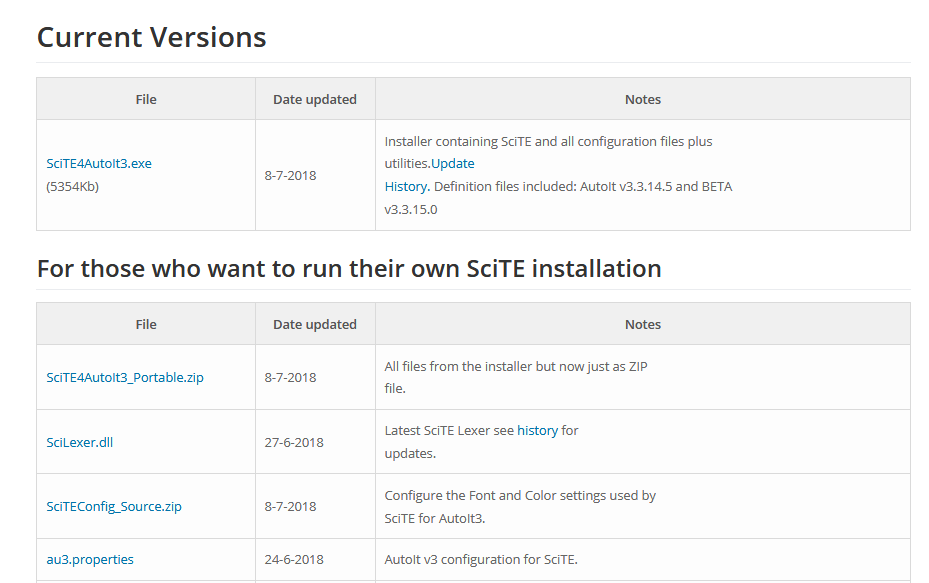Open the SciTE Lexer history link
Image resolution: width=929 pixels, height=583 pixels.
(x=537, y=431)
